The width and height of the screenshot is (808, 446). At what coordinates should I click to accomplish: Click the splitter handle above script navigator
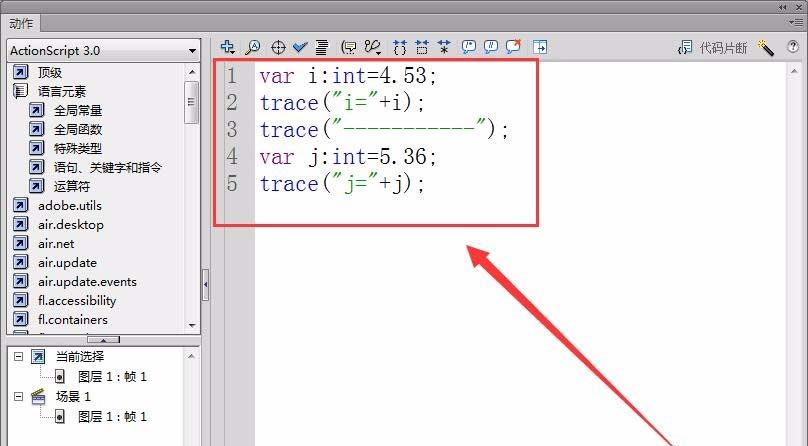click(103, 339)
